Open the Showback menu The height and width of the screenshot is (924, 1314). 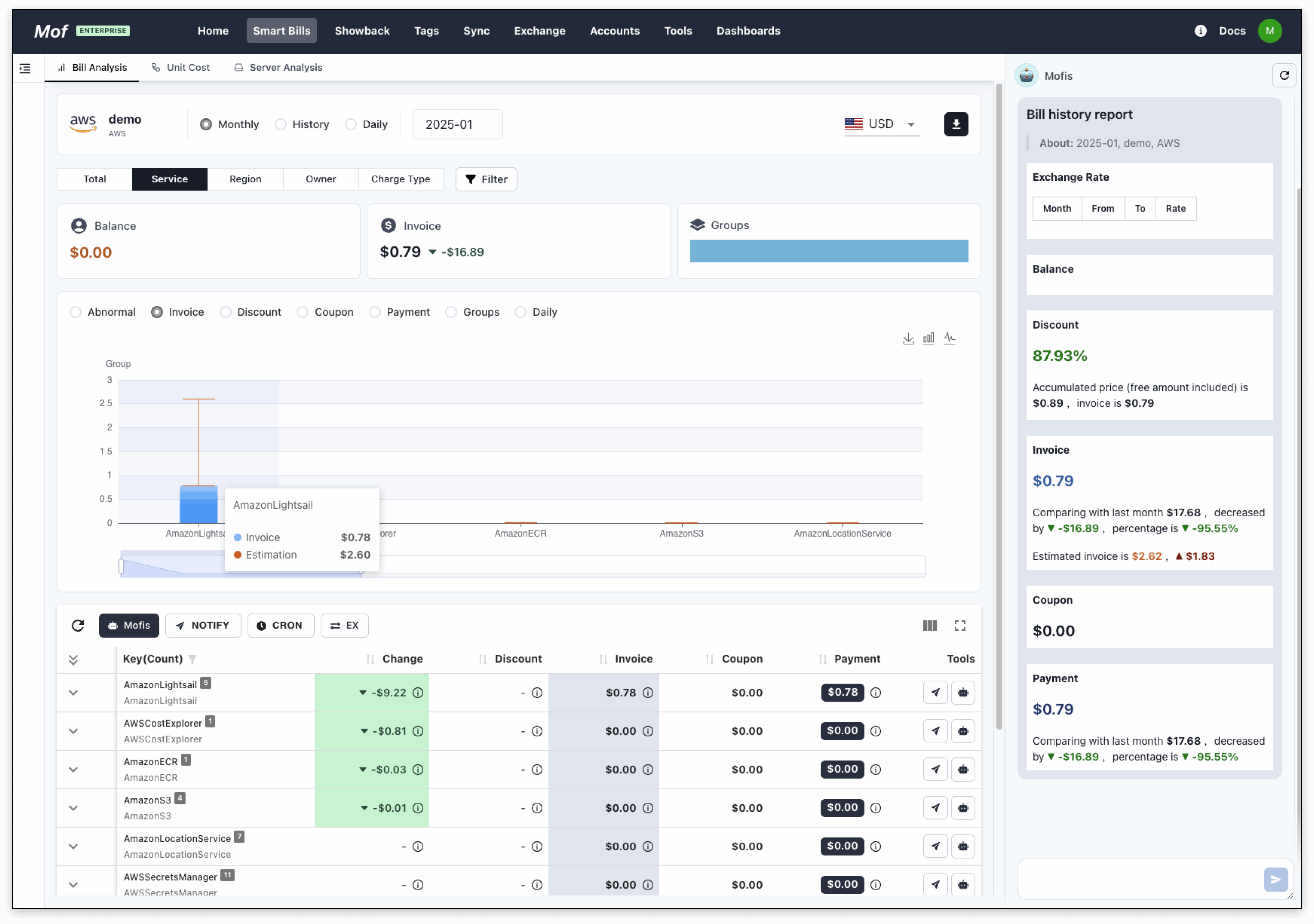(362, 31)
